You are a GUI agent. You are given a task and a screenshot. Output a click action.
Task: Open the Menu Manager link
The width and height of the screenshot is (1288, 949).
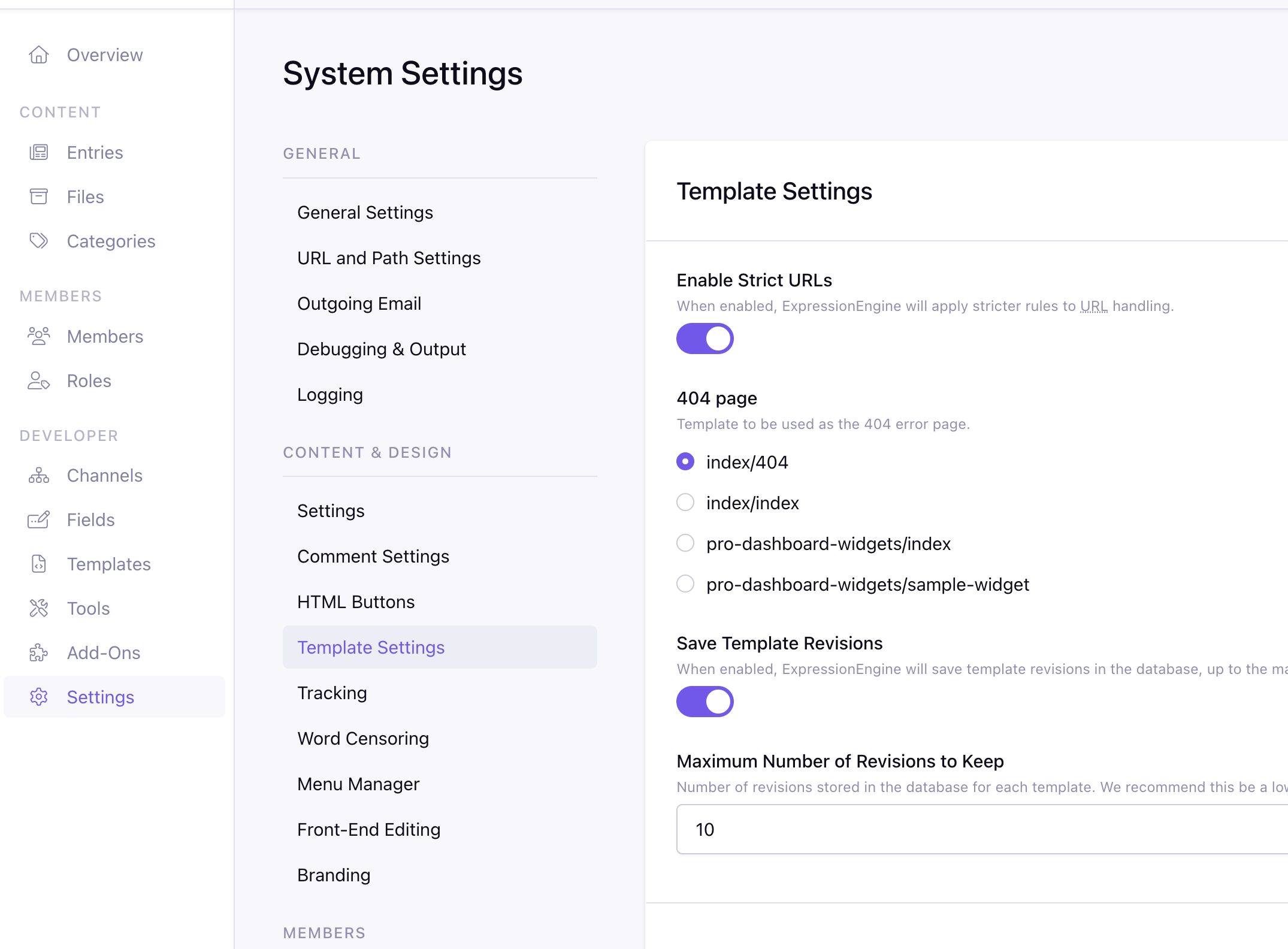coord(358,784)
